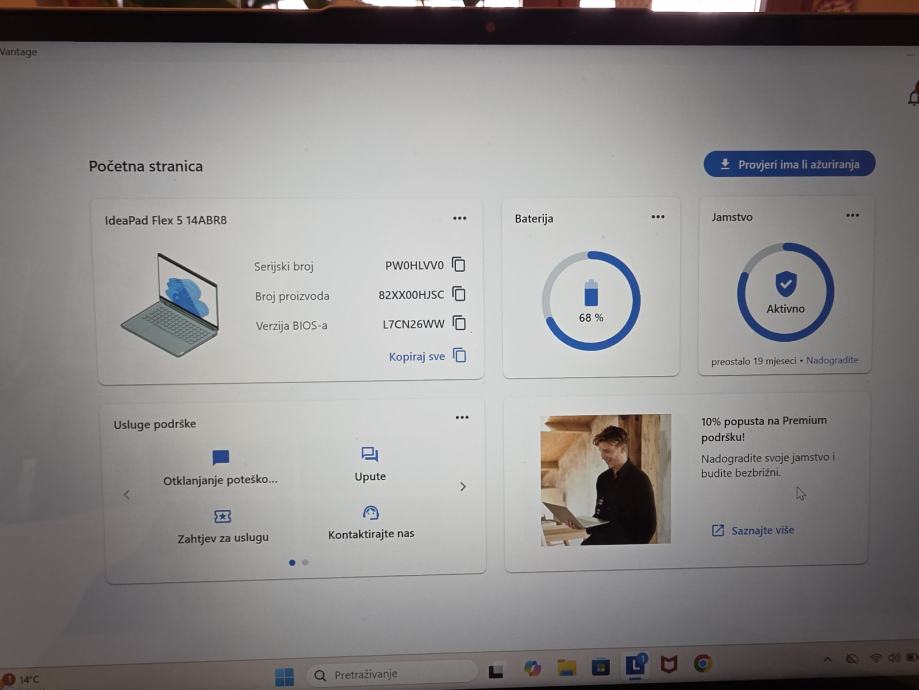Viewport: 919px width, 690px height.
Task: Click the Nadogradite warranty link
Action: tap(832, 360)
